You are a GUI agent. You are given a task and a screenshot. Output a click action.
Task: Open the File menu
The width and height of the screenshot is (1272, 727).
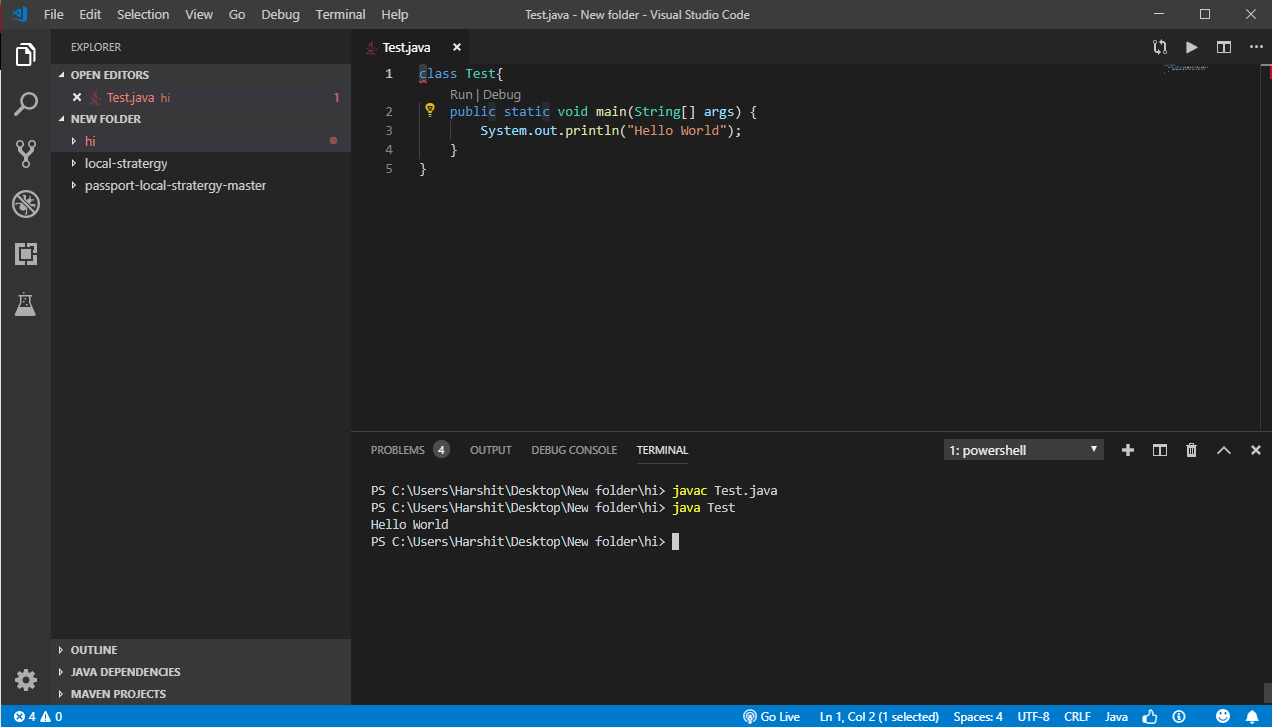(x=54, y=15)
